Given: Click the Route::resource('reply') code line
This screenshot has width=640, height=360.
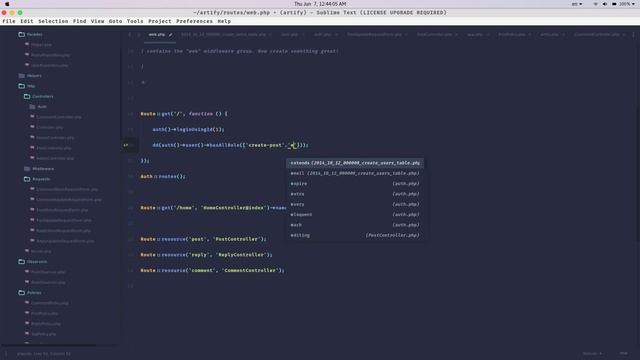Looking at the screenshot, I should [x=207, y=255].
